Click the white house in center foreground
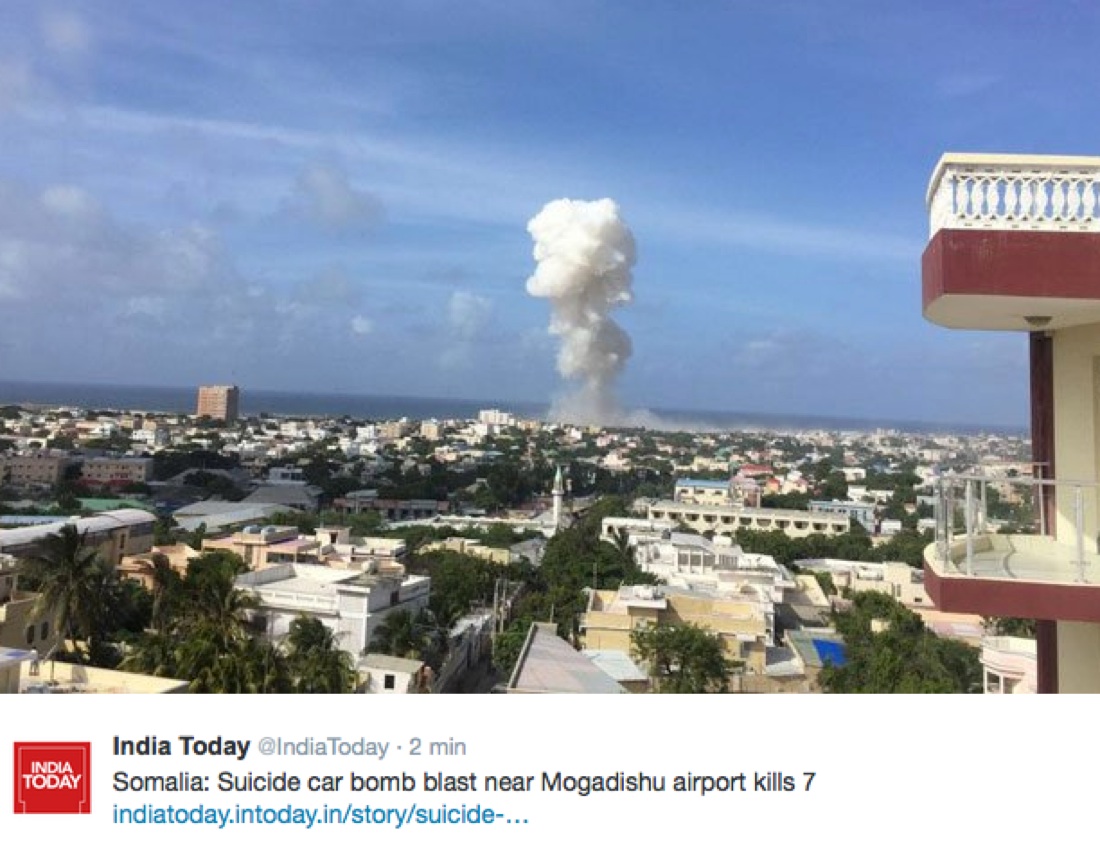The image size is (1100, 841). pos(337,602)
